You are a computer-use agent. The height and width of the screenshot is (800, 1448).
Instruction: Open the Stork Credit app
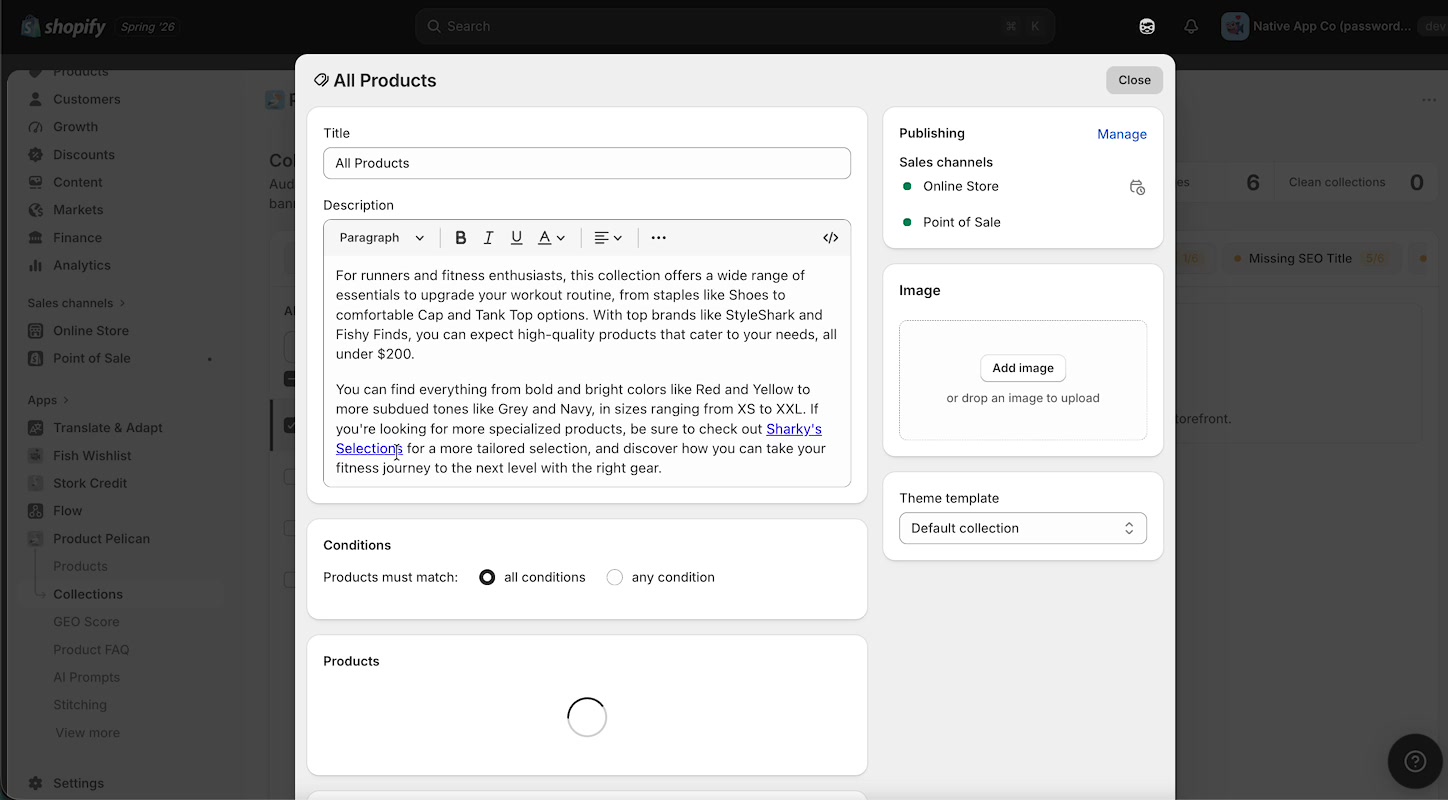[x=90, y=483]
